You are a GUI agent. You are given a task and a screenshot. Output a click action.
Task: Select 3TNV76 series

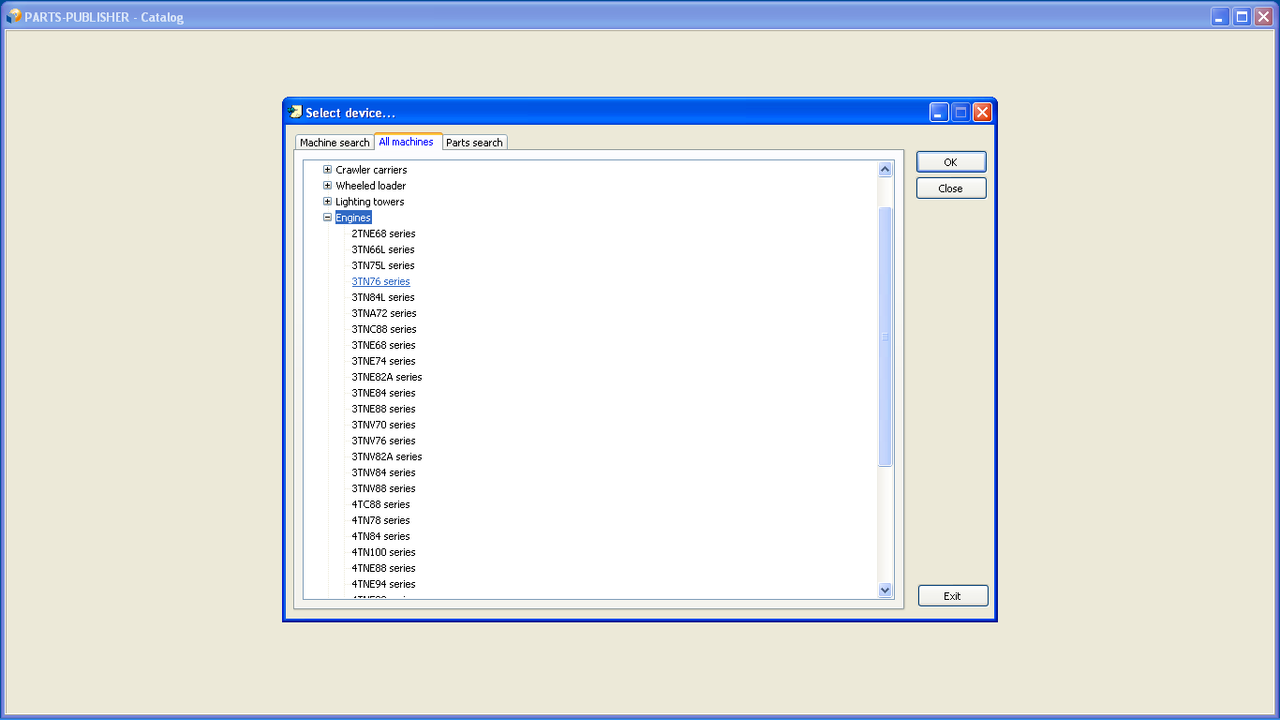click(383, 442)
